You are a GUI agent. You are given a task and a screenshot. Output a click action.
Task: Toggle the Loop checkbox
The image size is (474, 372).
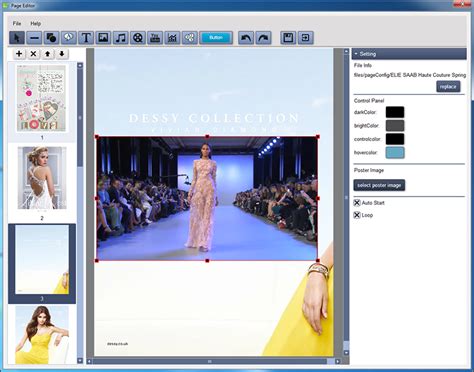[x=357, y=215]
